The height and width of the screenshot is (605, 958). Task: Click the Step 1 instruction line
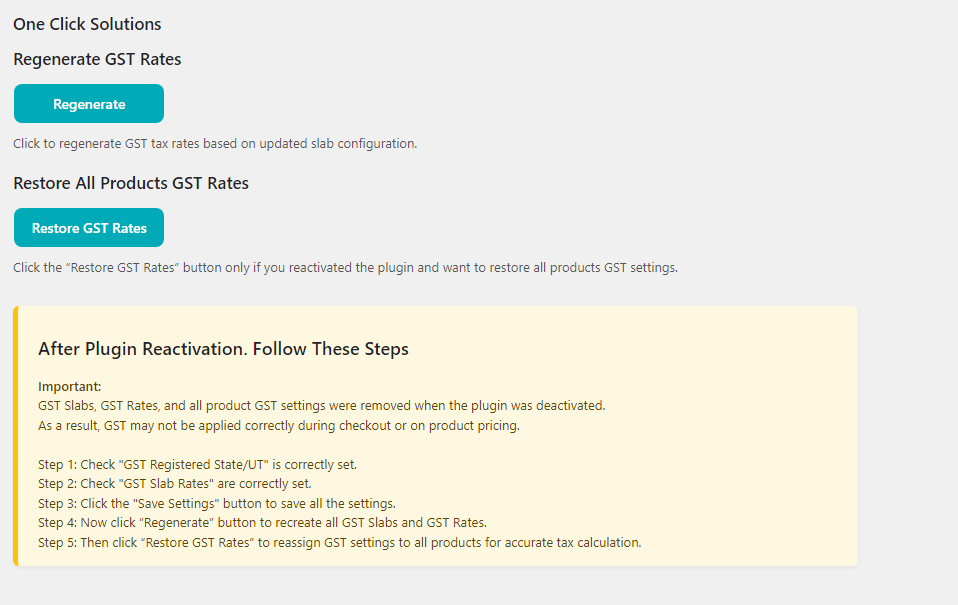click(197, 464)
